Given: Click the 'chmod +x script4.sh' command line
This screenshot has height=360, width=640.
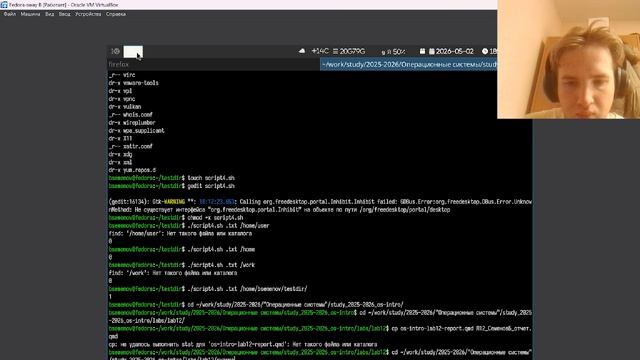Looking at the screenshot, I should [215, 218].
